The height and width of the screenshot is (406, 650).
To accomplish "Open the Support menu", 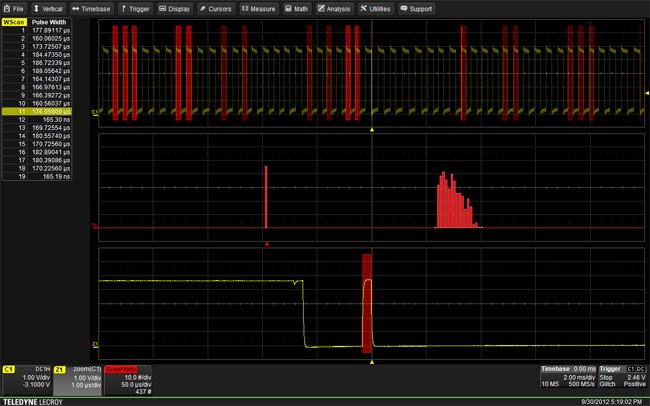I will coord(416,8).
